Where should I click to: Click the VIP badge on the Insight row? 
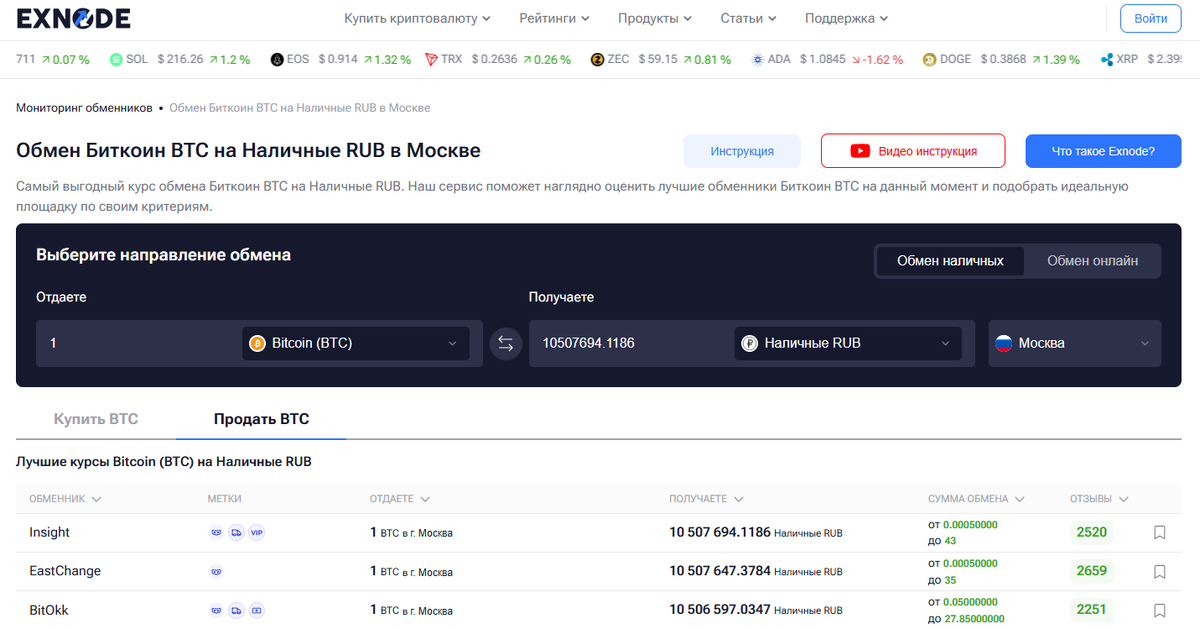pyautogui.click(x=257, y=532)
